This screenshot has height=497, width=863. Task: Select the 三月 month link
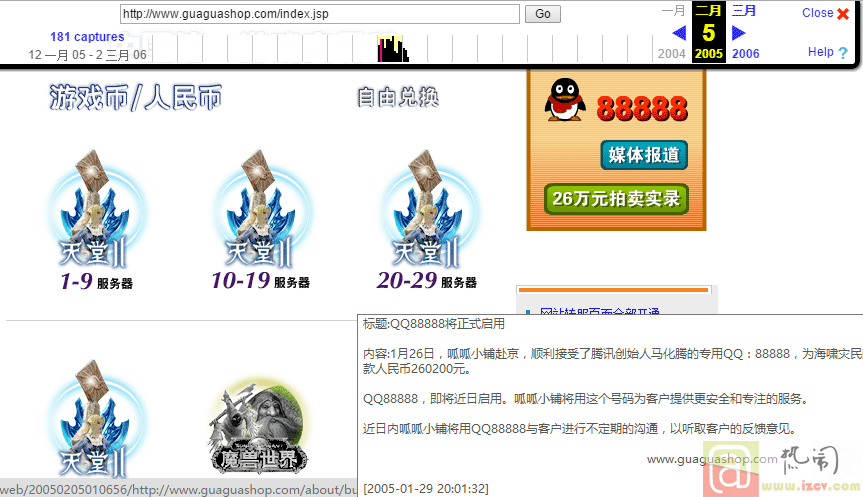point(744,11)
